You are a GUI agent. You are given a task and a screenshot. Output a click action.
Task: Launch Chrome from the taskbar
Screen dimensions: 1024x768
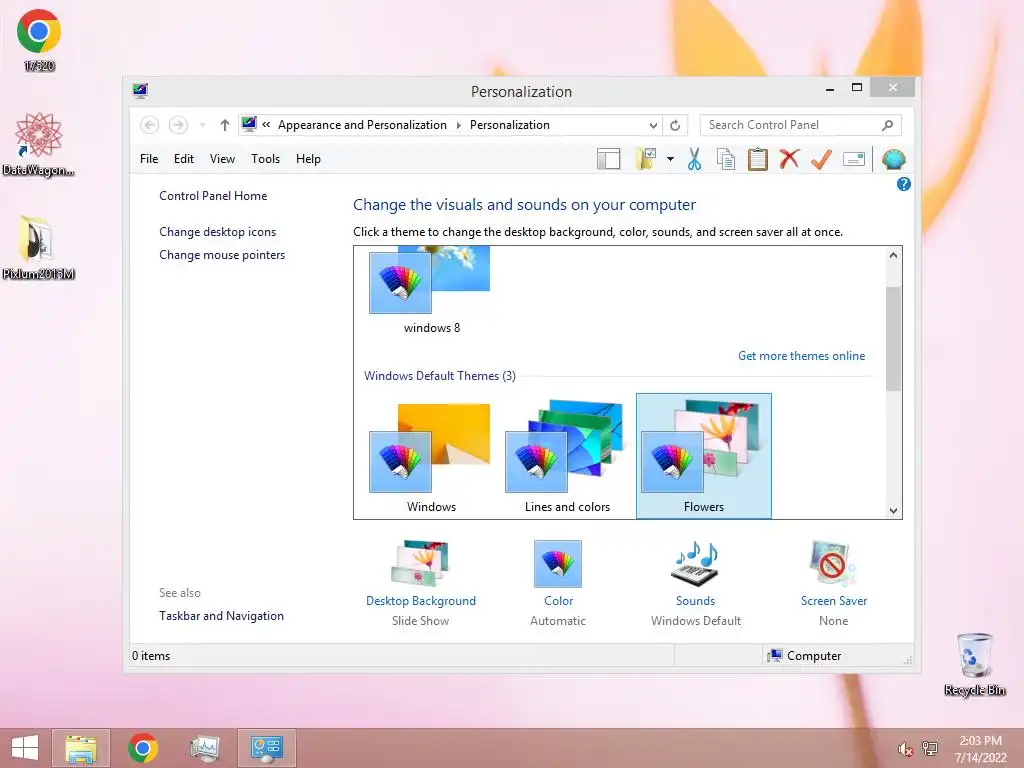[142, 748]
